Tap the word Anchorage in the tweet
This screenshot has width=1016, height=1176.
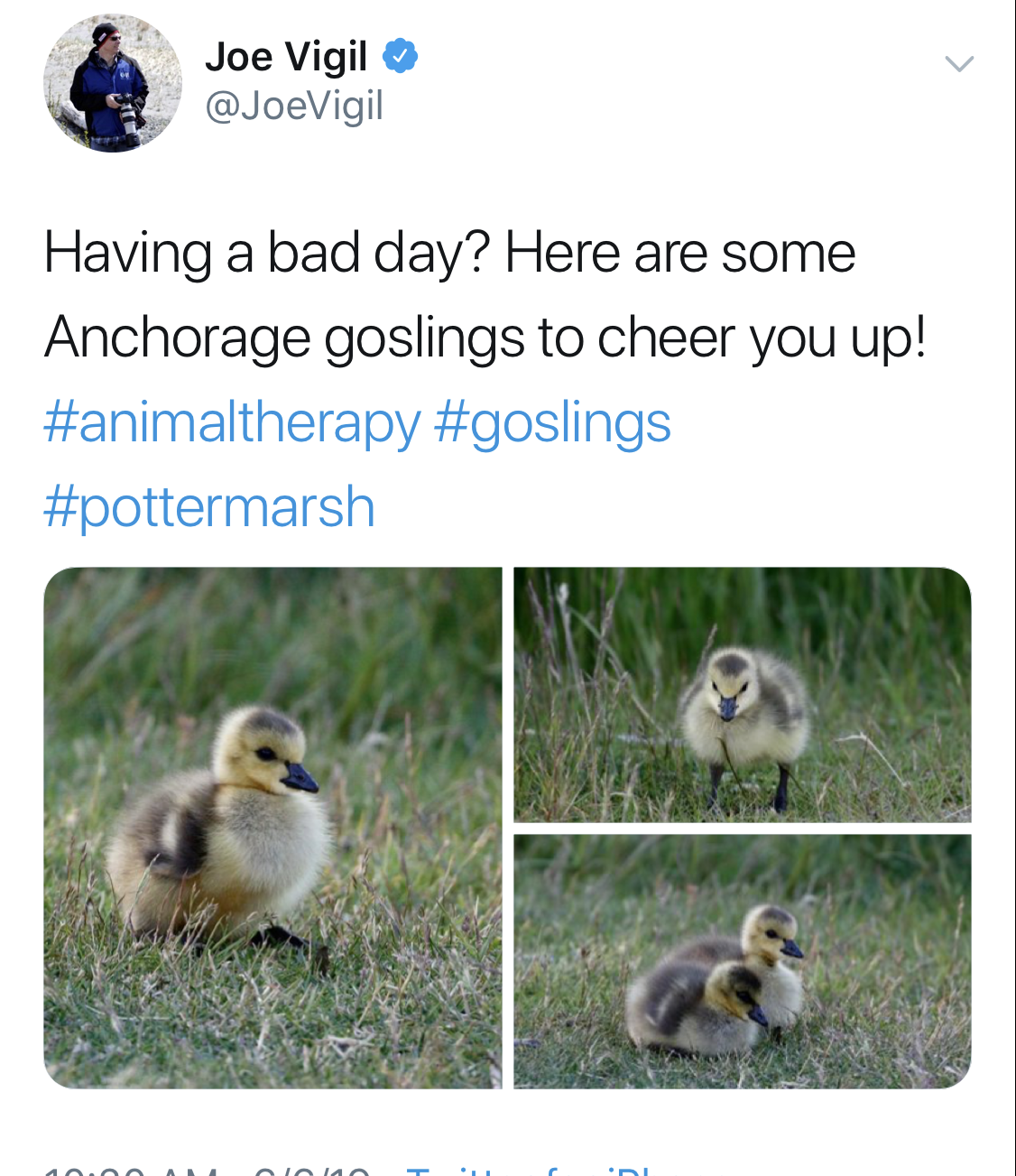point(178,338)
